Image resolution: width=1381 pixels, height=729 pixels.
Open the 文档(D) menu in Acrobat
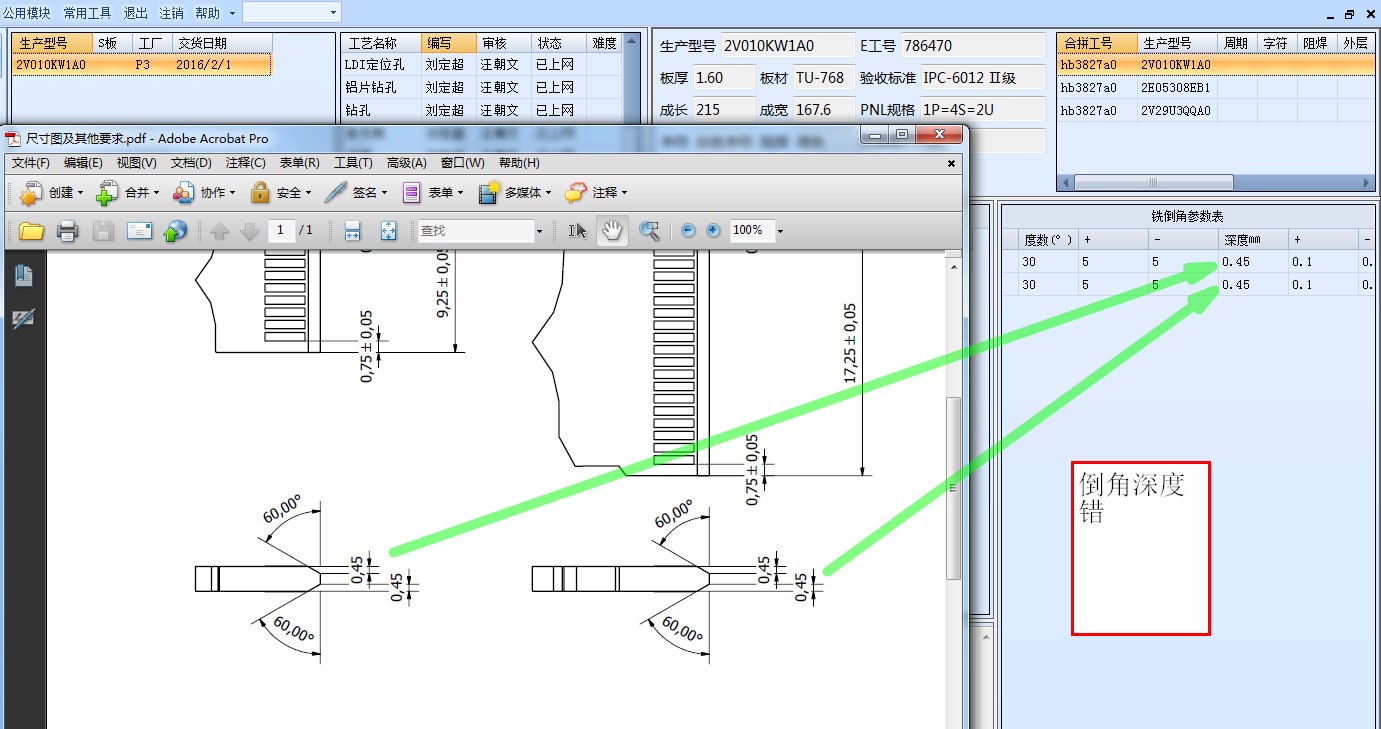tap(191, 163)
